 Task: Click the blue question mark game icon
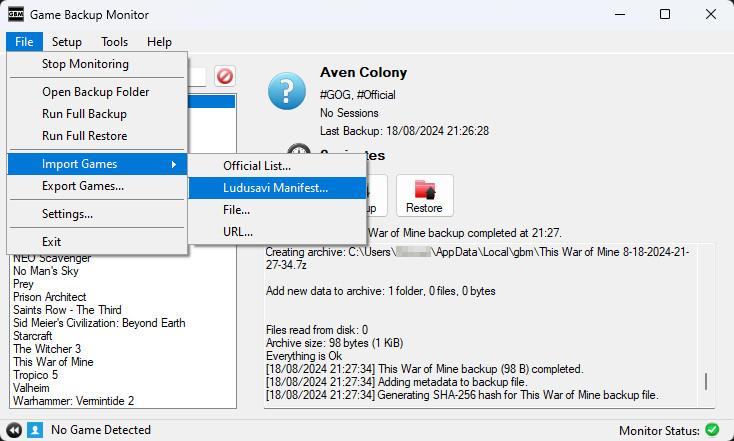[x=287, y=91]
